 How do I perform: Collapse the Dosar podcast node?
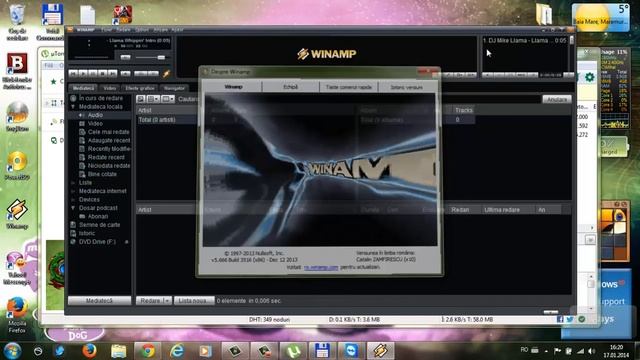pos(73,208)
